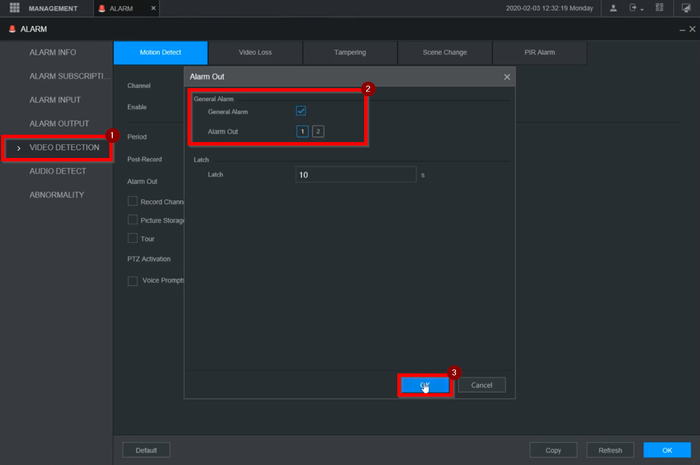700x465 pixels.
Task: Click the user account icon in top bar
Action: [x=613, y=8]
